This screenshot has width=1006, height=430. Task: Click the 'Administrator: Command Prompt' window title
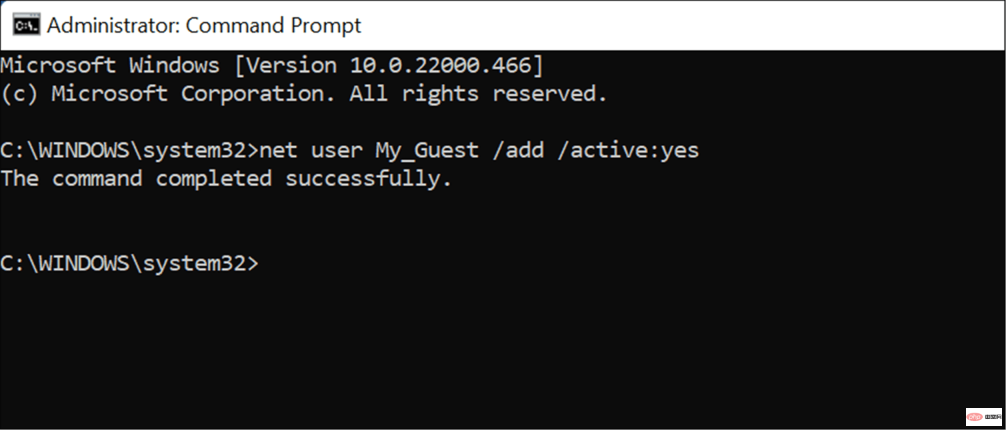204,25
